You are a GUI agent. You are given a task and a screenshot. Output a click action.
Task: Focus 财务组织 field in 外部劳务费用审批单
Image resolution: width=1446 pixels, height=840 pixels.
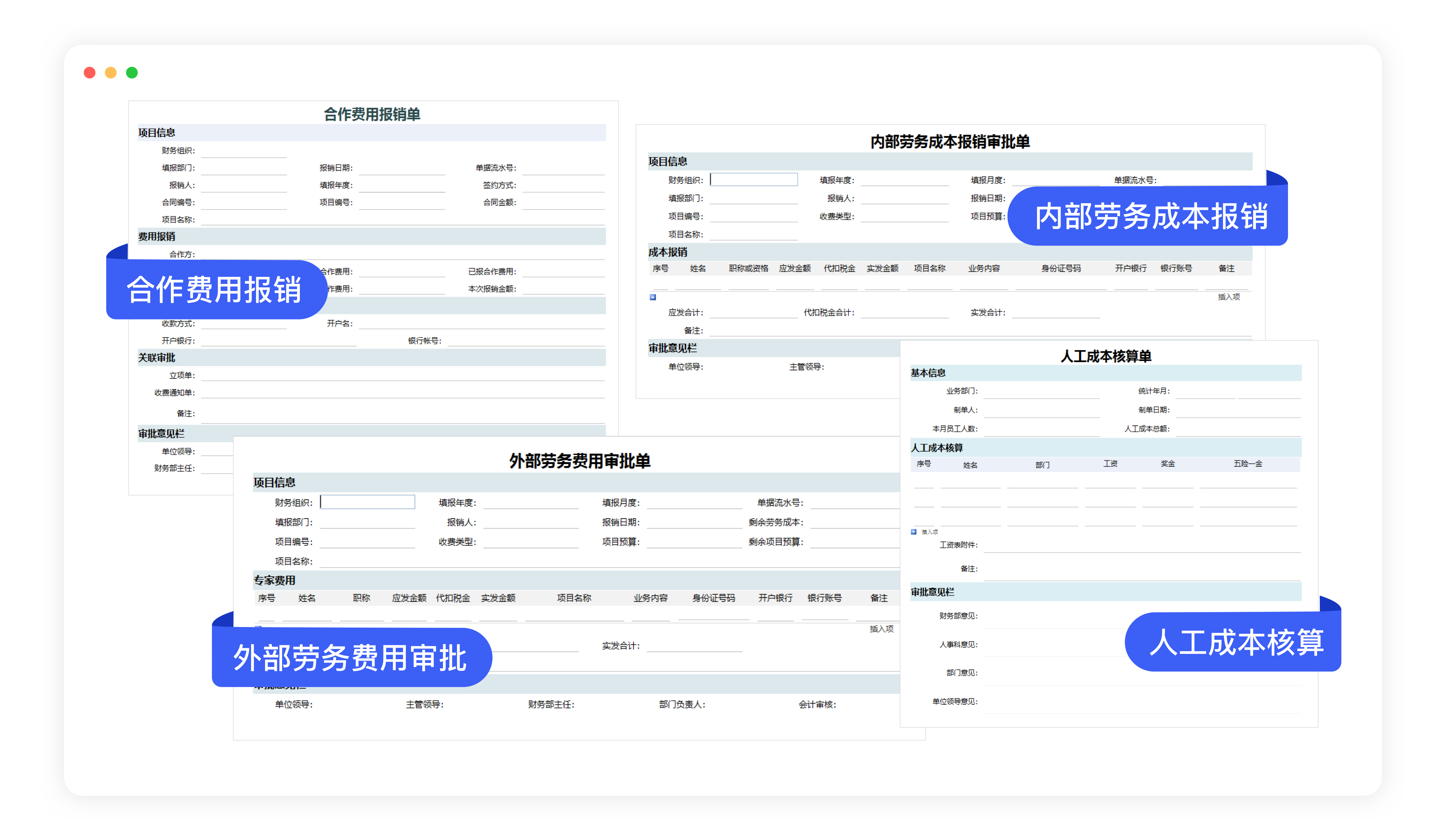pyautogui.click(x=367, y=502)
